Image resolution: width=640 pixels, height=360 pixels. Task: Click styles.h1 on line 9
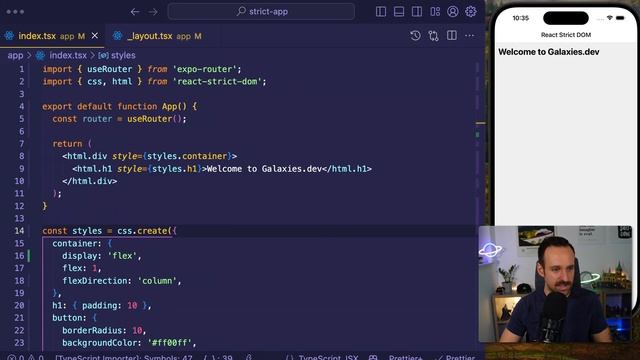(x=174, y=169)
